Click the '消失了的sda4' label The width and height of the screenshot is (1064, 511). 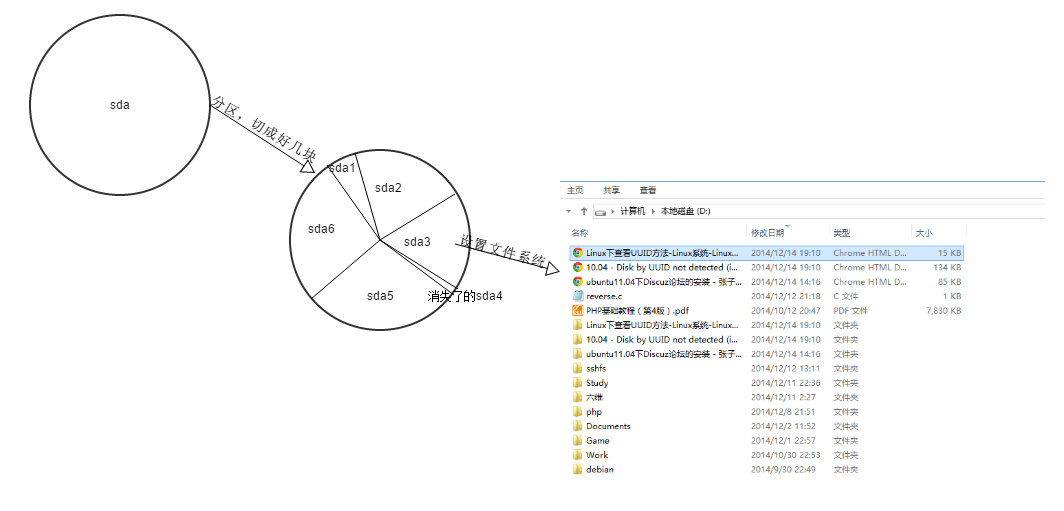pyautogui.click(x=465, y=296)
